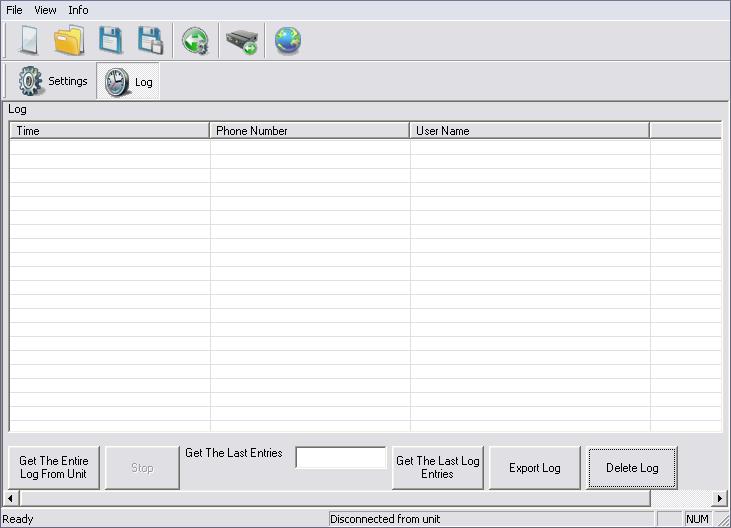Click the single floppy disk Save icon
731x528 pixels.
tap(110, 41)
